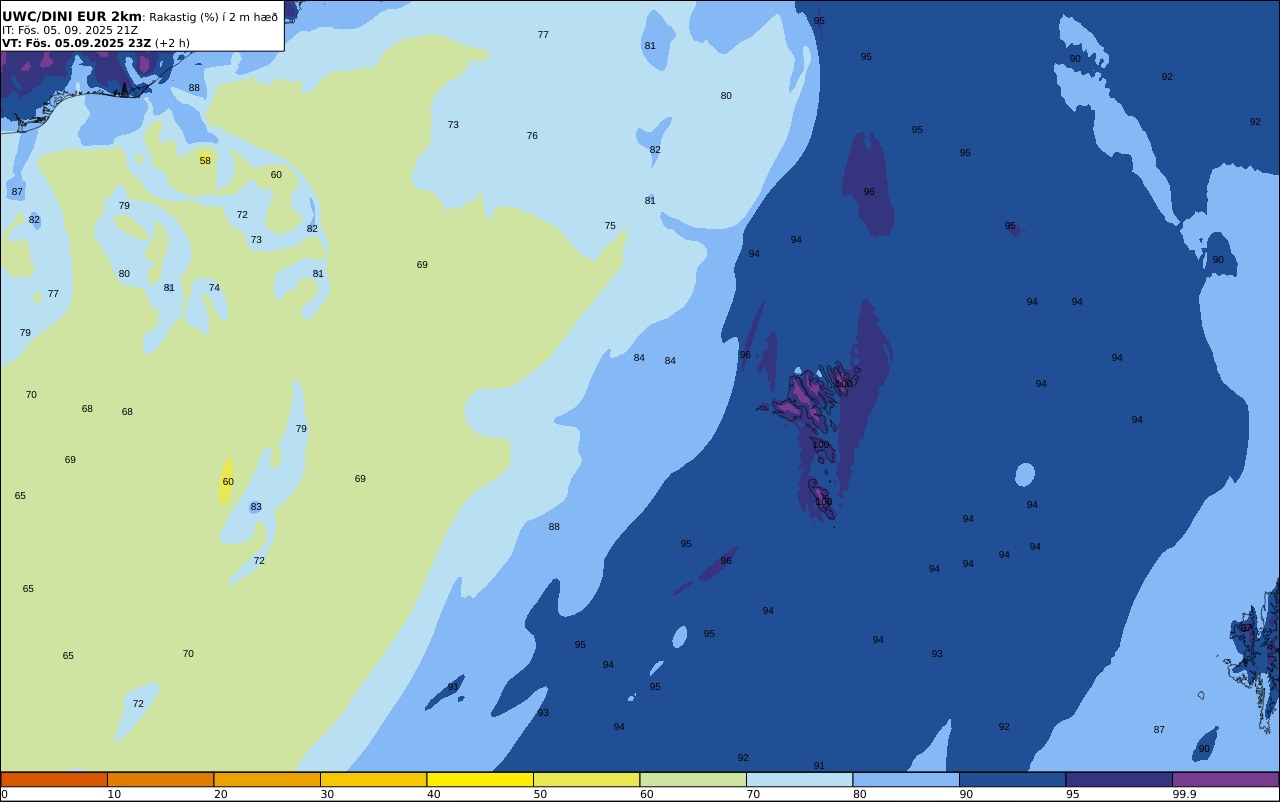Screen dimensions: 1280x802
Task: Click the 95–99.9 dark indigo legend segment
Action: 1119,779
